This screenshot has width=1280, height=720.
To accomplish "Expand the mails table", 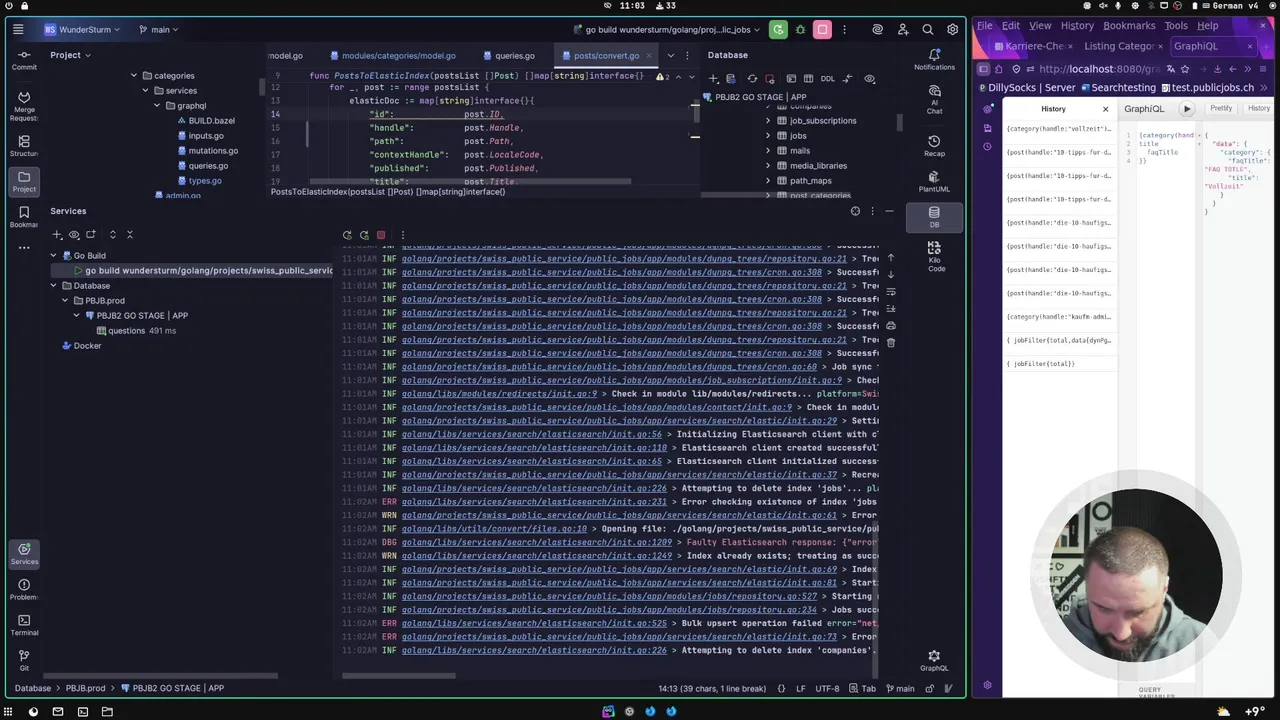I will click(x=768, y=151).
